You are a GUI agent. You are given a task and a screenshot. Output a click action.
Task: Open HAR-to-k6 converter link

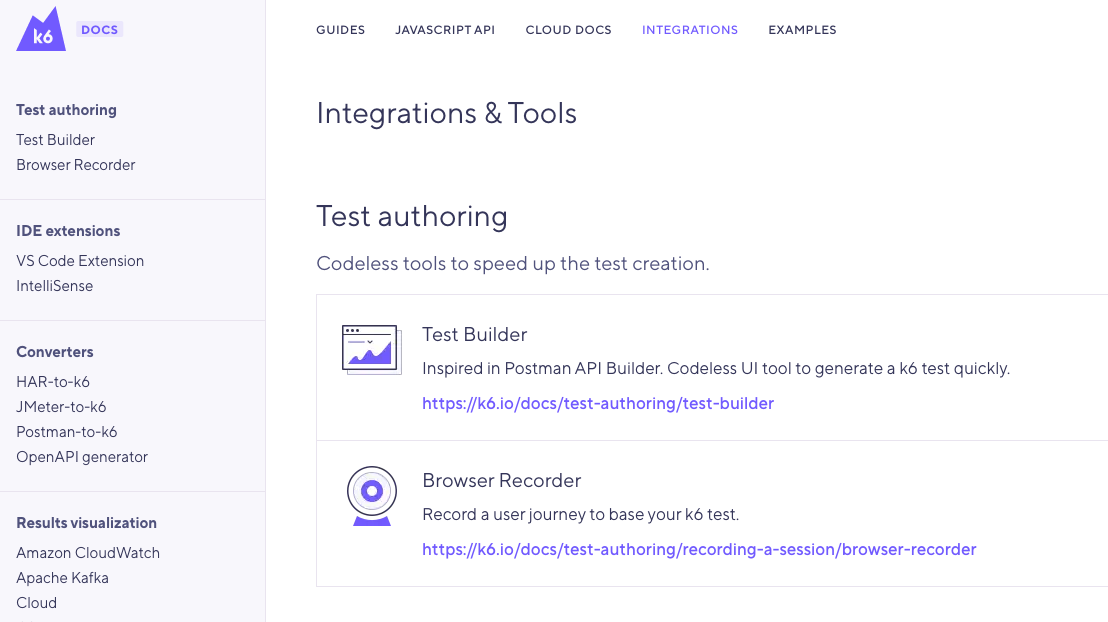coord(53,382)
